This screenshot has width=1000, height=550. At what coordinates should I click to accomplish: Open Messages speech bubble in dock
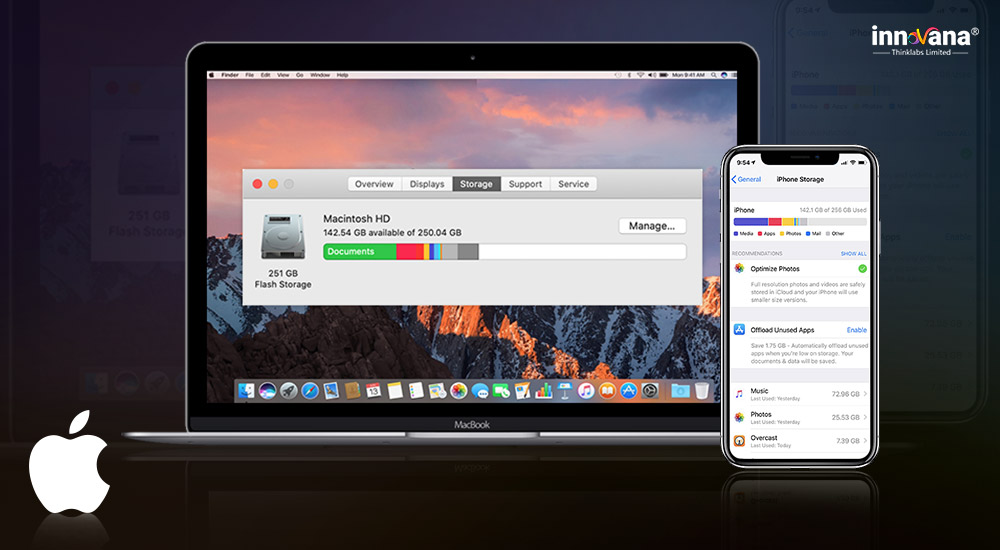pyautogui.click(x=480, y=390)
